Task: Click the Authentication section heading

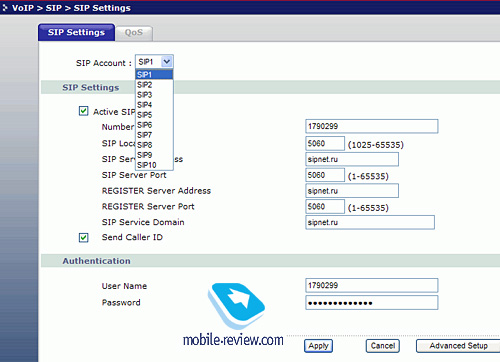Action: [x=96, y=261]
